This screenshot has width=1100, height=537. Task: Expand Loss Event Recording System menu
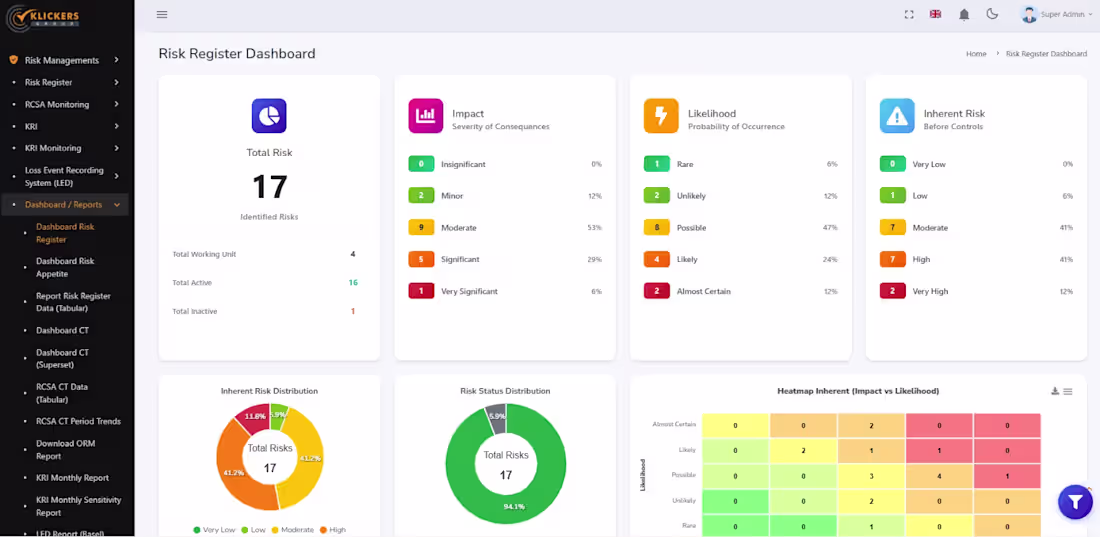point(64,176)
